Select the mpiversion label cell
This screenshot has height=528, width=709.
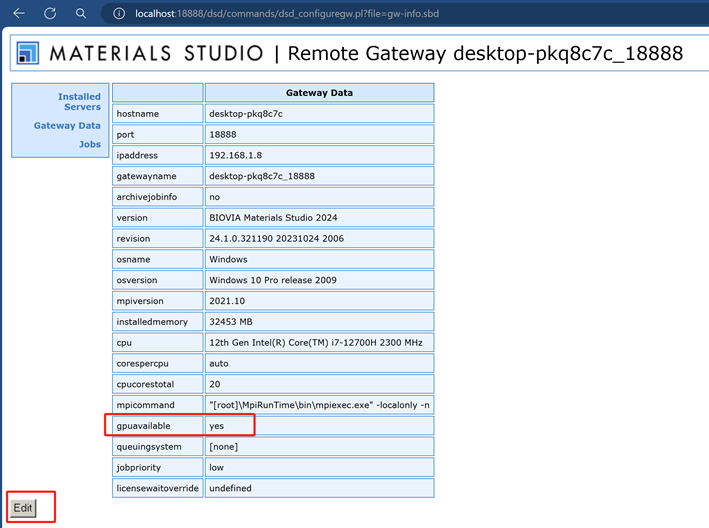click(x=157, y=301)
